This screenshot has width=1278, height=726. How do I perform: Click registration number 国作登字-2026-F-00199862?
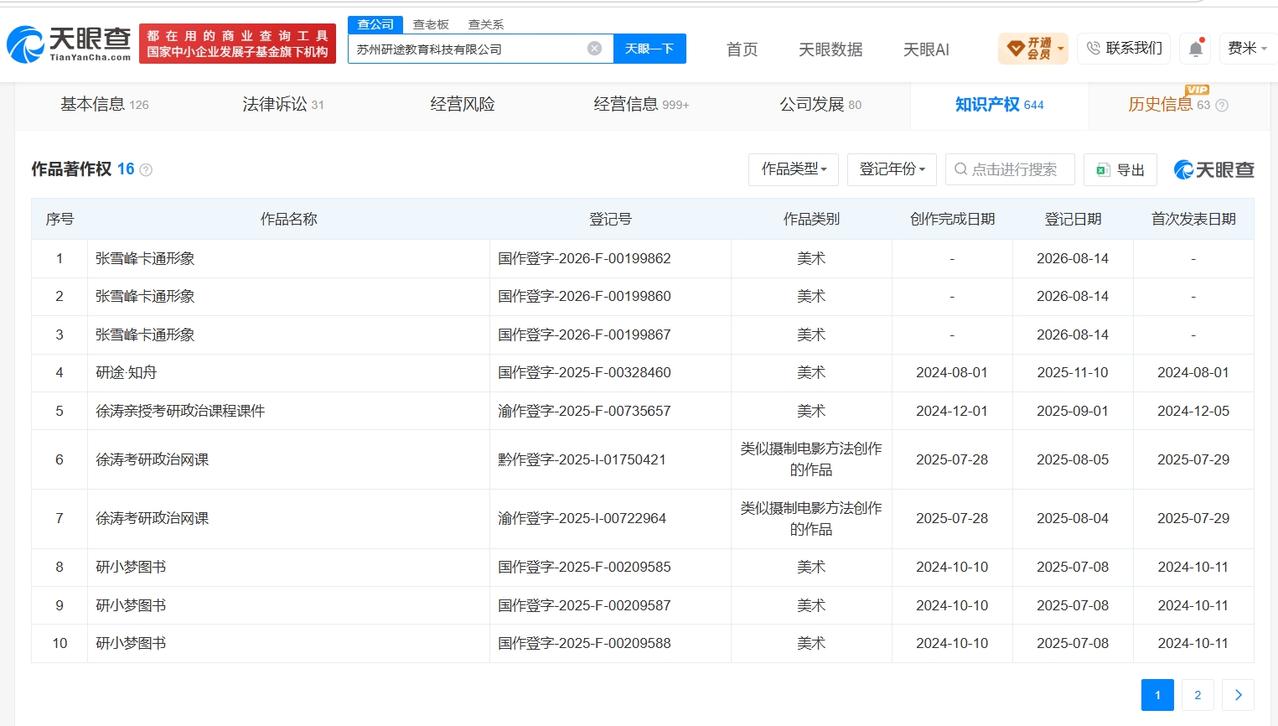point(584,258)
